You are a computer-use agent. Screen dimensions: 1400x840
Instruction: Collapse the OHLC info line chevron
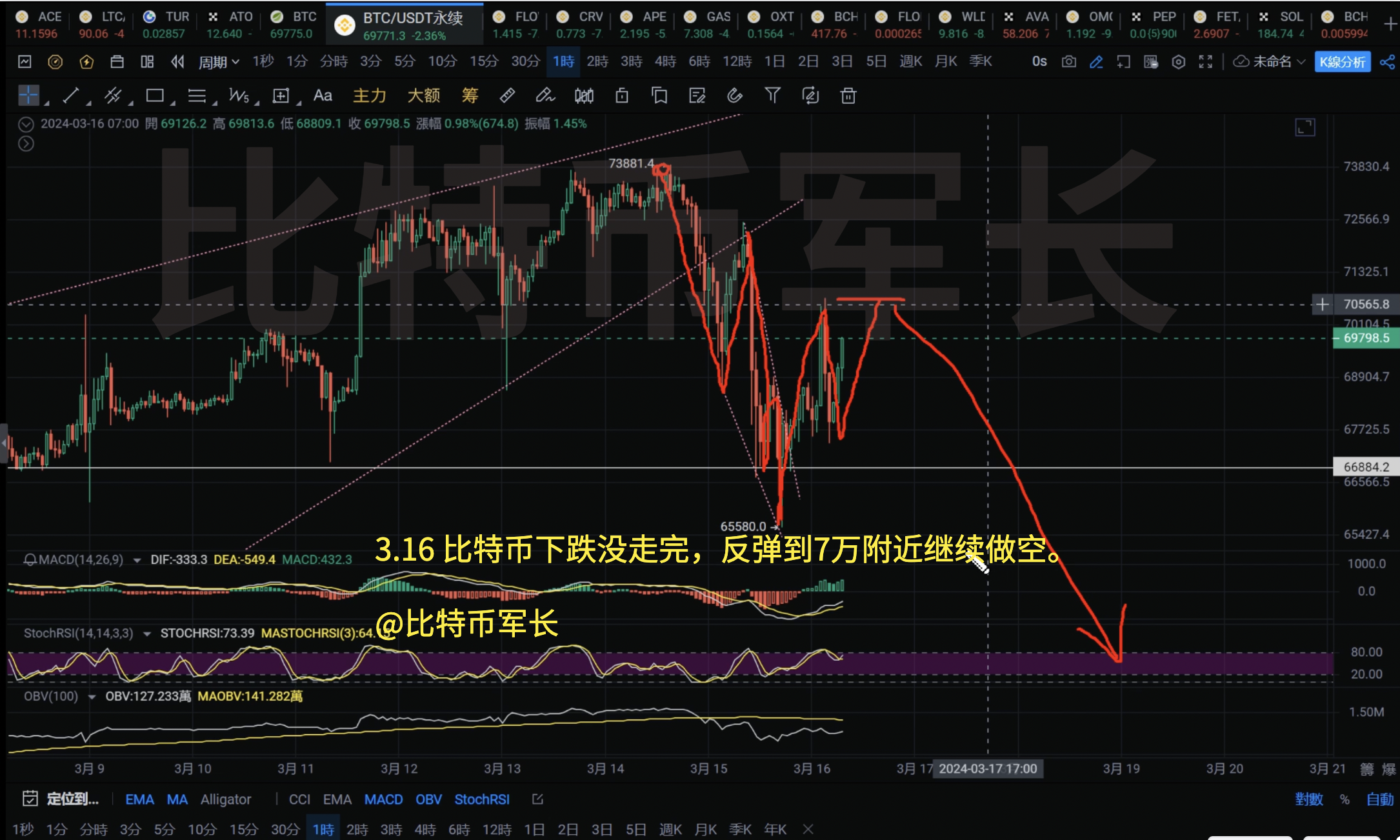coord(26,124)
